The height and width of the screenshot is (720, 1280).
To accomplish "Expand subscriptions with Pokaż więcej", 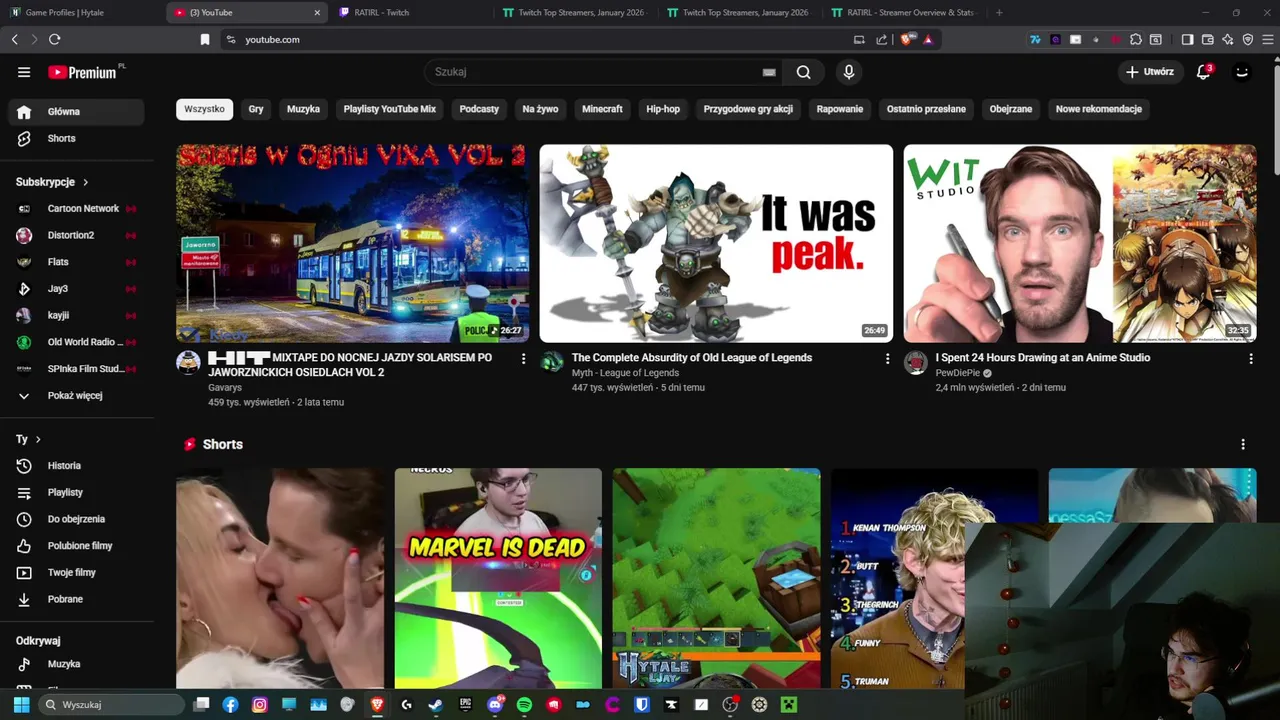I will (77, 396).
